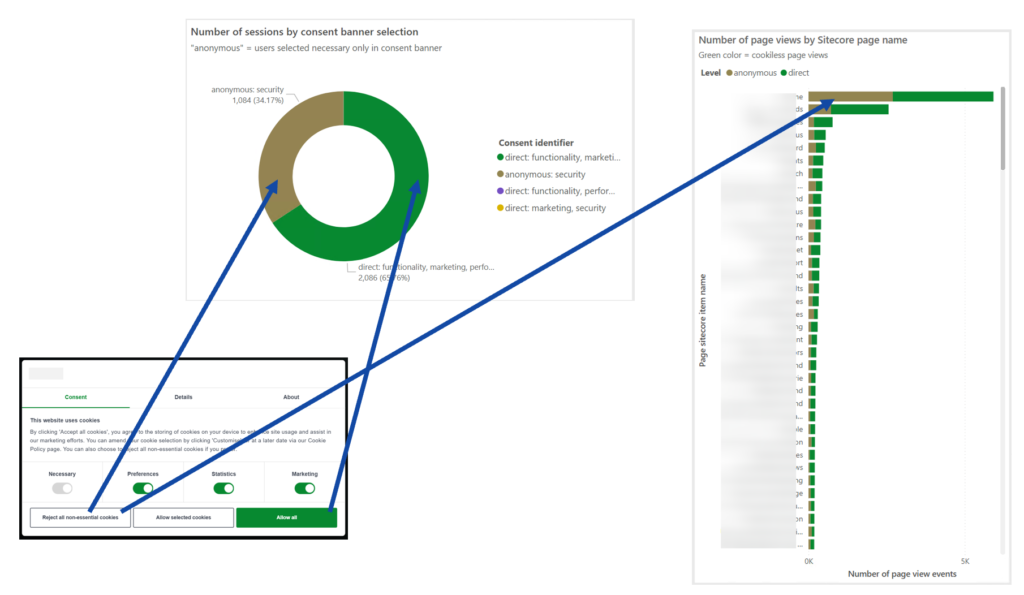Click the anonymous level legend dot in bar chart
This screenshot has height=595, width=1024.
pyautogui.click(x=730, y=73)
